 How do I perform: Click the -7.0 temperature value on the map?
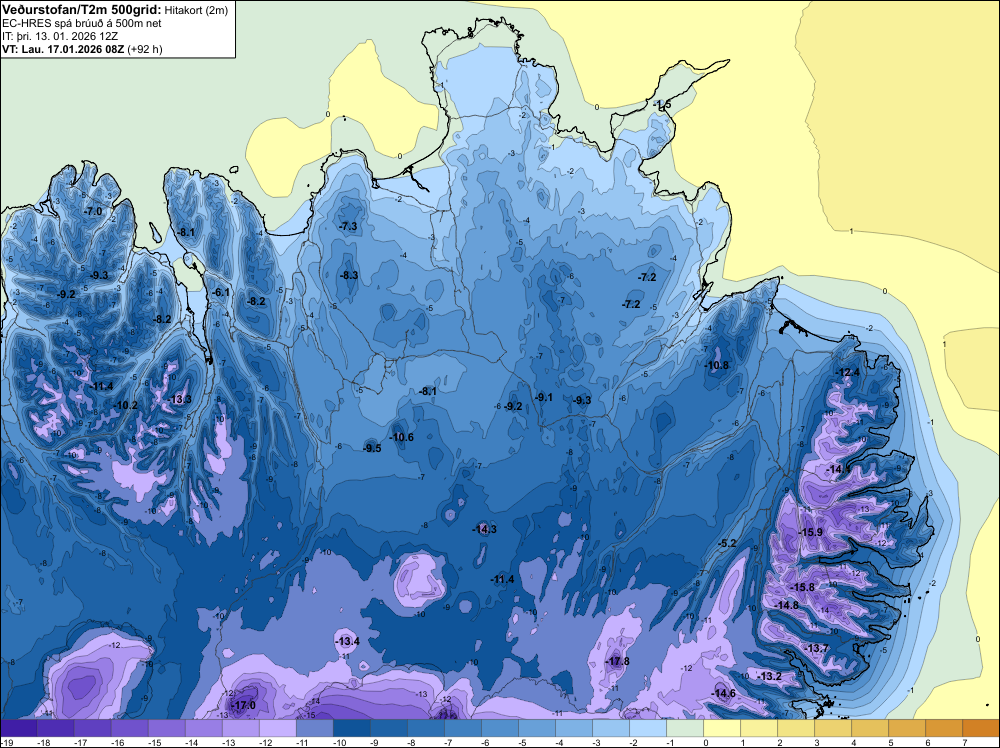click(x=93, y=211)
